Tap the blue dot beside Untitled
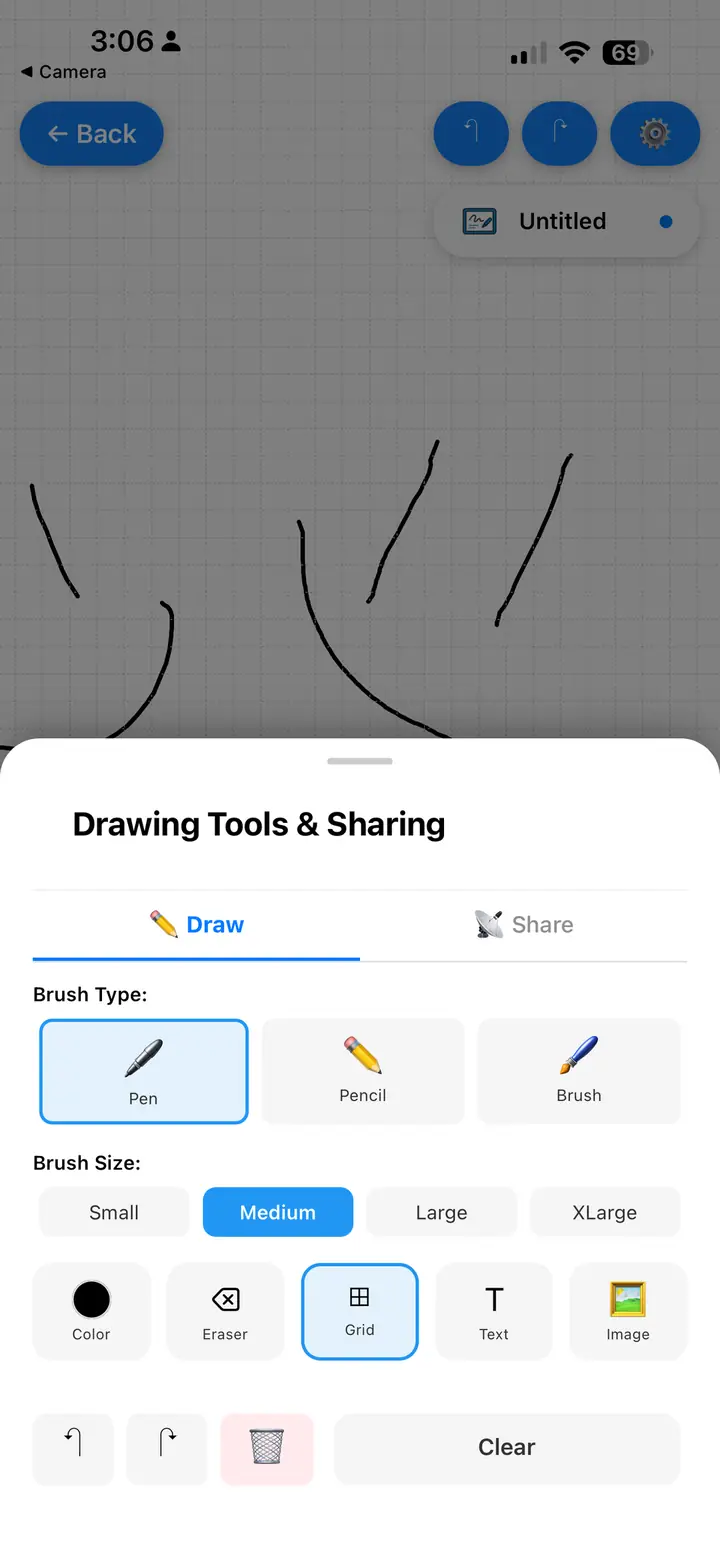 click(x=666, y=222)
